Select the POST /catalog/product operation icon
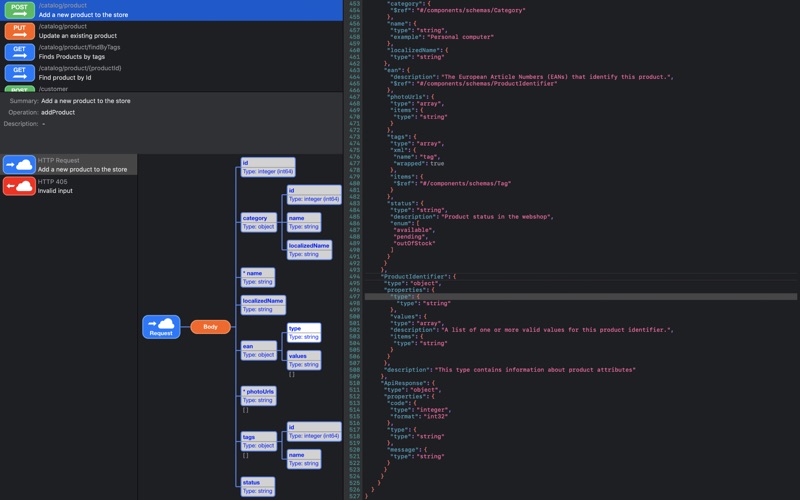This screenshot has width=800, height=500. tap(19, 10)
